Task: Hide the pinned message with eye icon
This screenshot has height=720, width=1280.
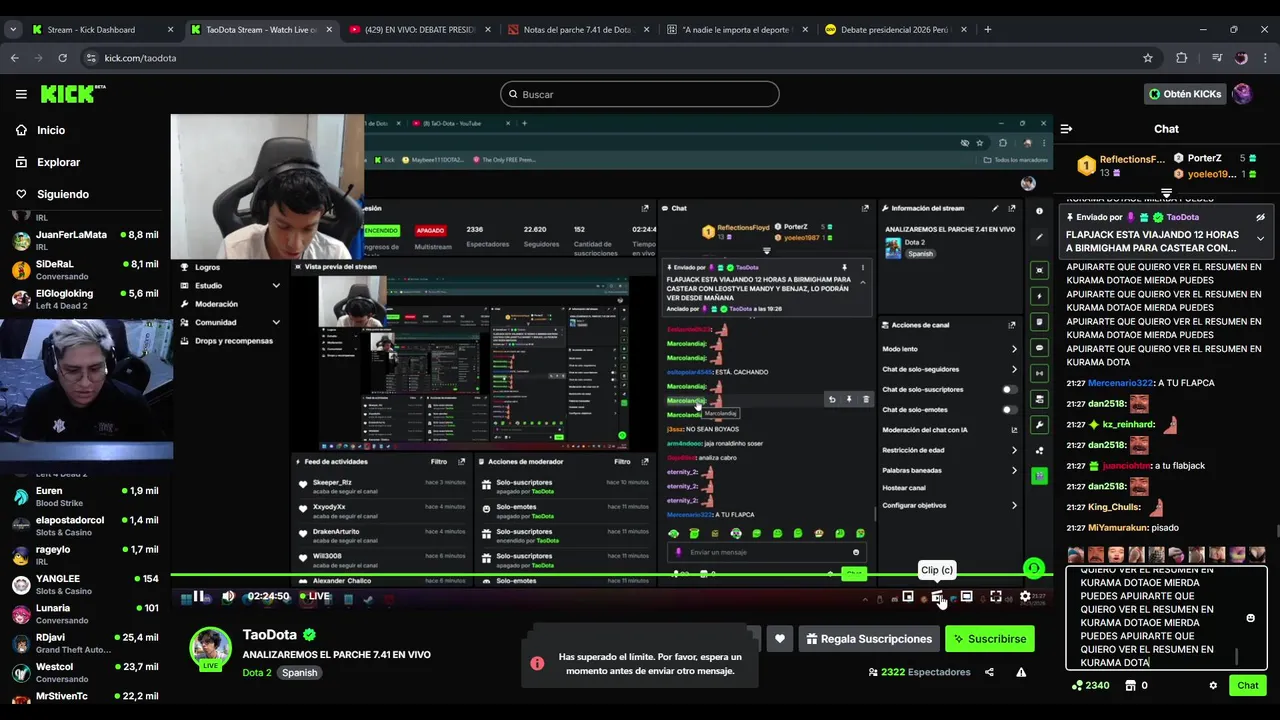Action: coord(1260,217)
